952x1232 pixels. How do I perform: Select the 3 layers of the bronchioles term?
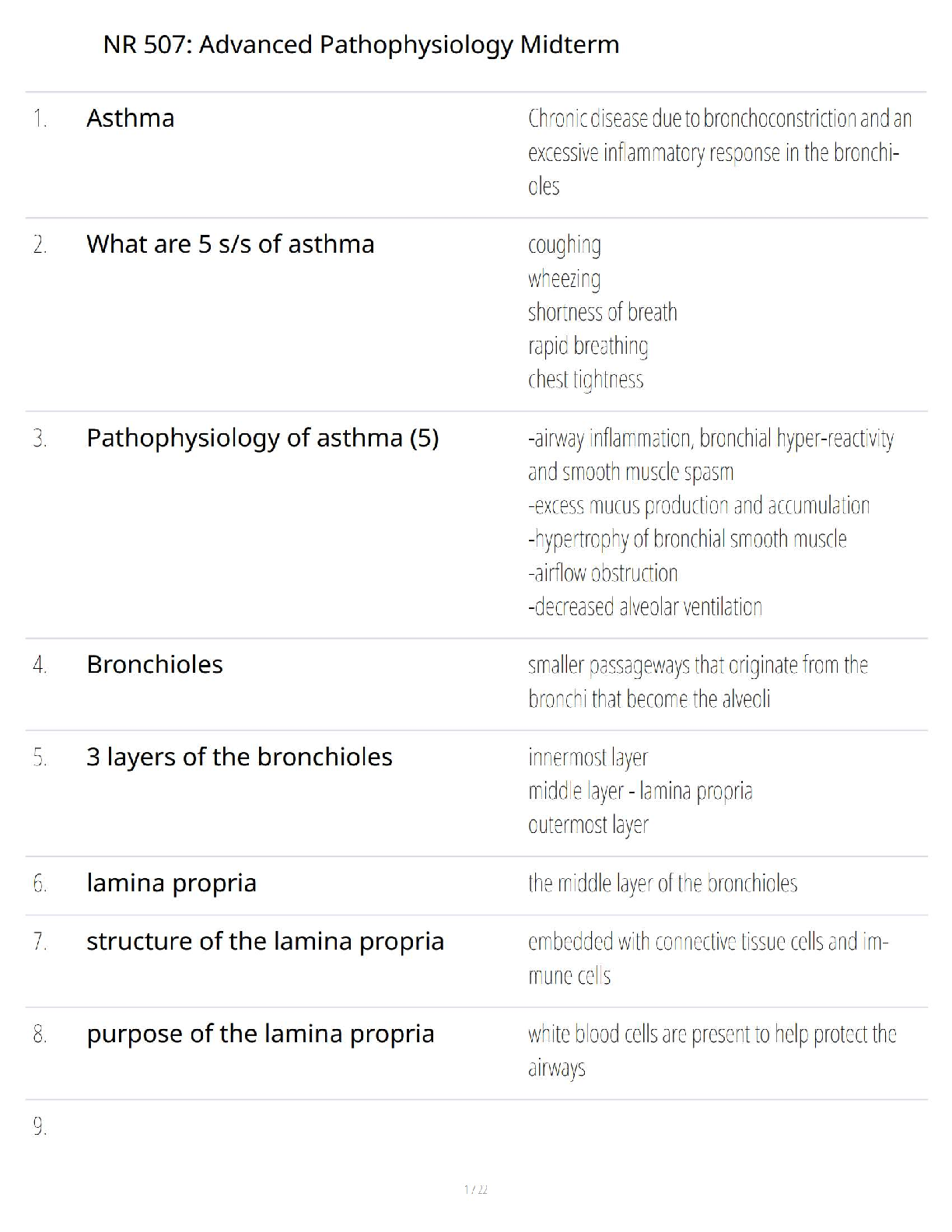(239, 757)
